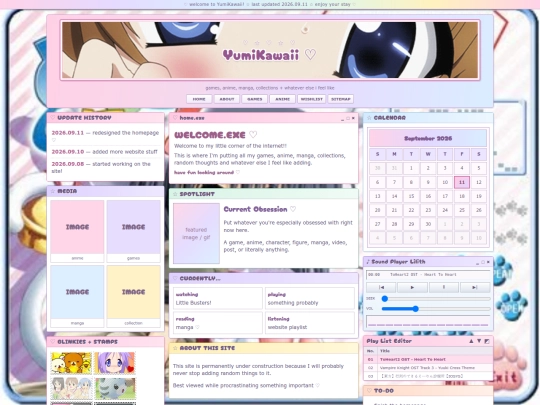Click the No. column header in playlist

(x=371, y=351)
